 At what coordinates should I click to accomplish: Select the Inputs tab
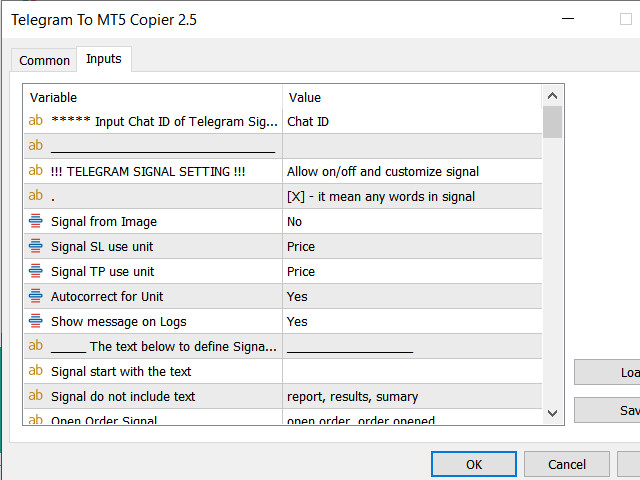point(104,59)
